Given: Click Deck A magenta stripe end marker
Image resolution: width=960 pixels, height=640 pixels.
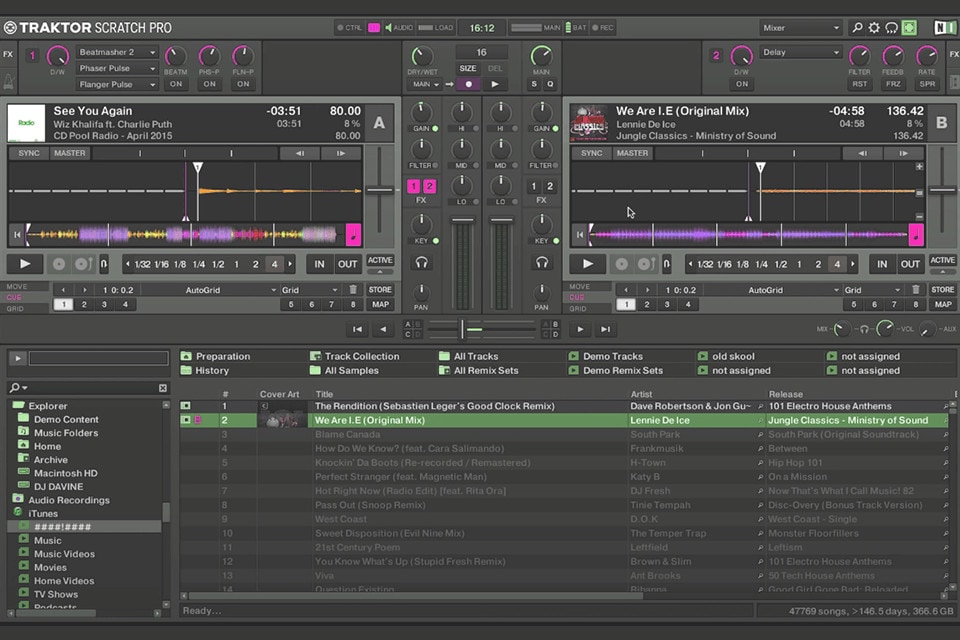Looking at the screenshot, I should (353, 235).
